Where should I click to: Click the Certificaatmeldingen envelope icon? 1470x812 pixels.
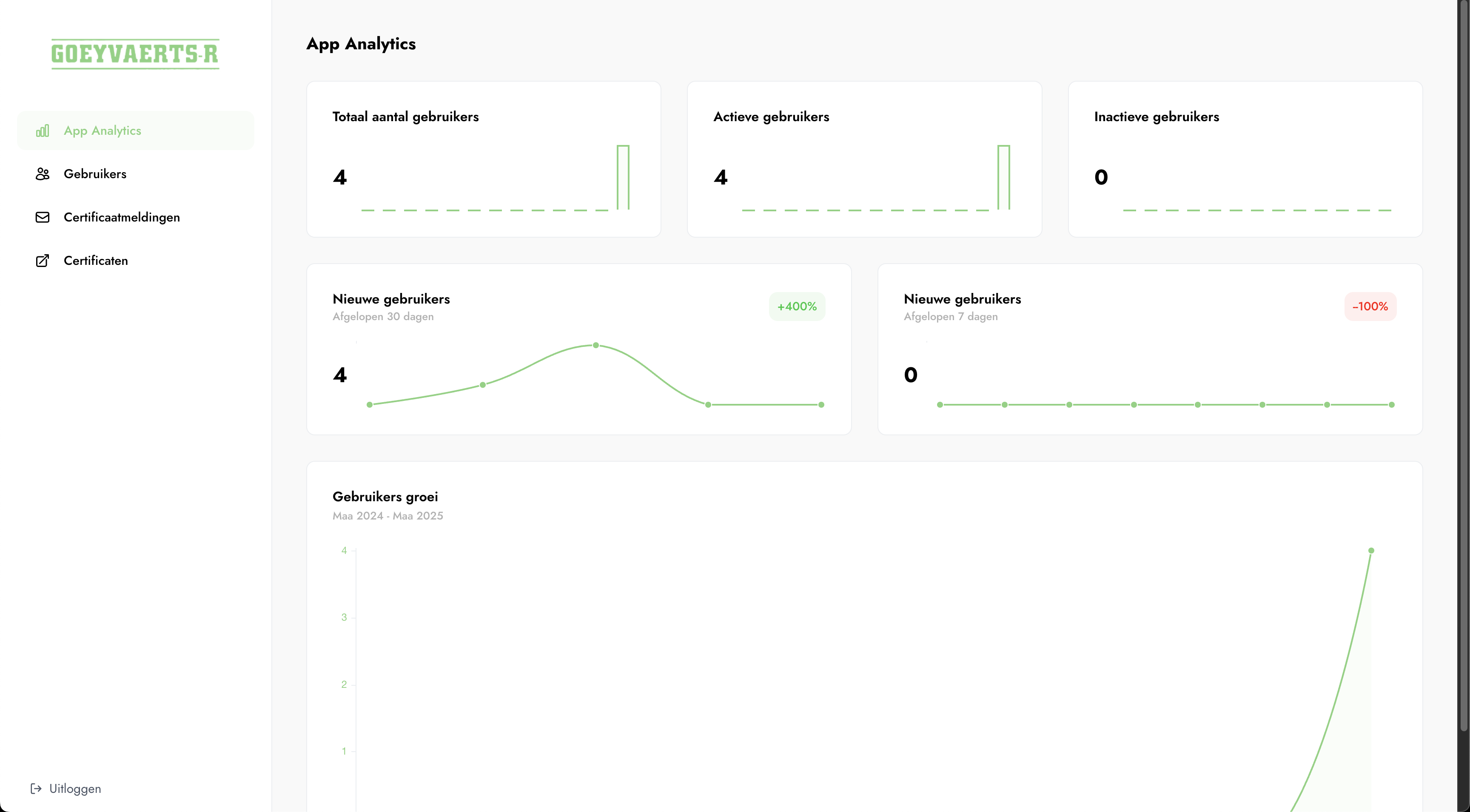(42, 217)
